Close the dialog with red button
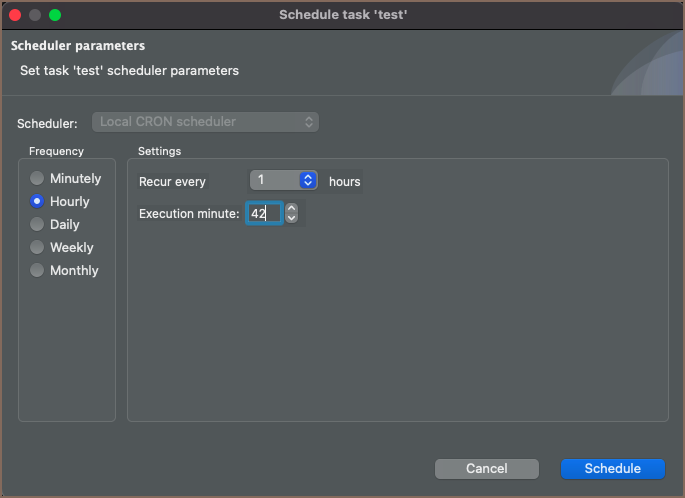This screenshot has width=685, height=498. pyautogui.click(x=15, y=15)
